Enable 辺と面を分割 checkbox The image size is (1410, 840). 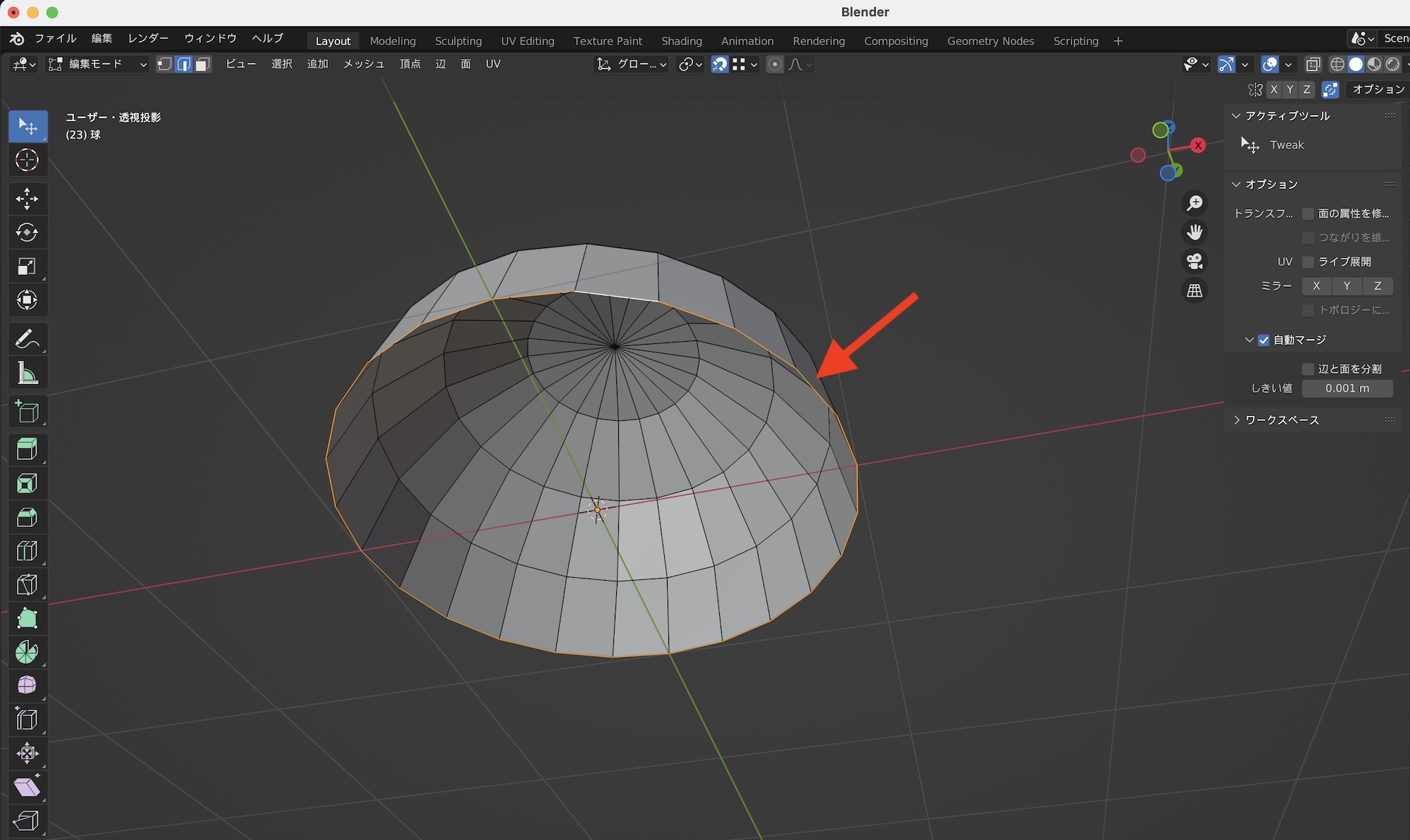1308,369
